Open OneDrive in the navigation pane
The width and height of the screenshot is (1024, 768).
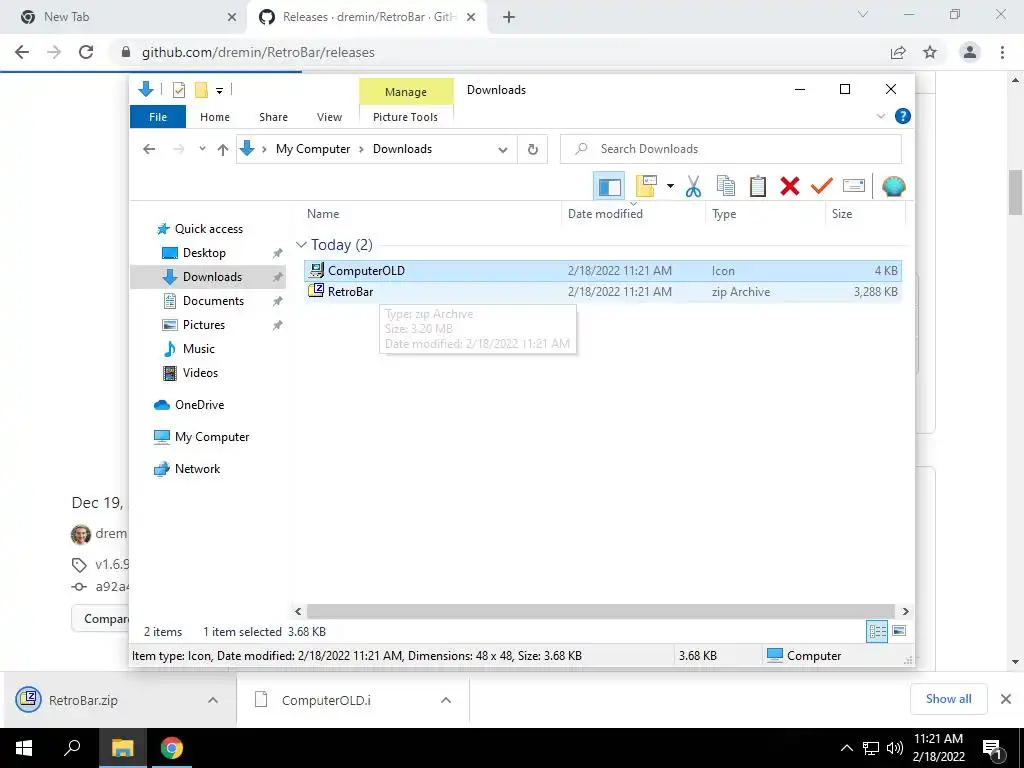pos(199,405)
